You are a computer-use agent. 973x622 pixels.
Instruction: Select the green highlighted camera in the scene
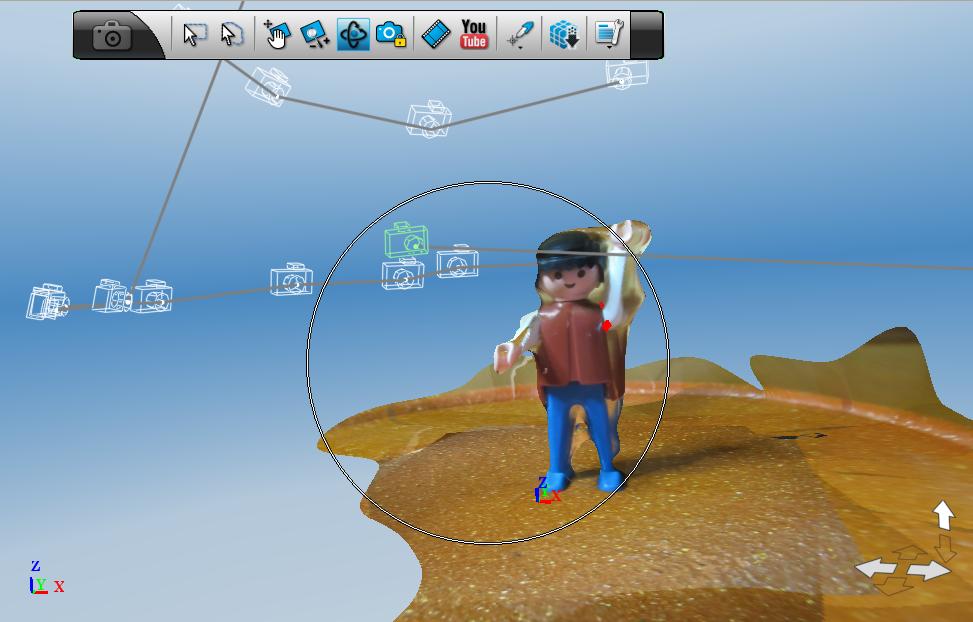406,240
